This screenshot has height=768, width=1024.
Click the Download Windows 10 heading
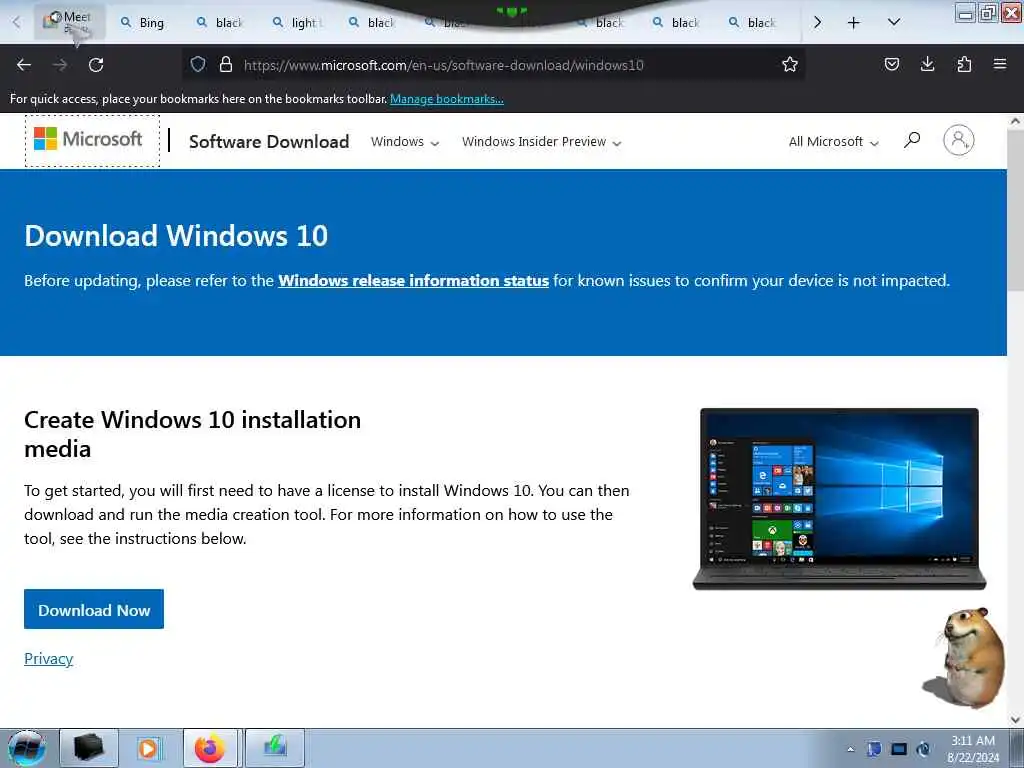click(x=176, y=236)
